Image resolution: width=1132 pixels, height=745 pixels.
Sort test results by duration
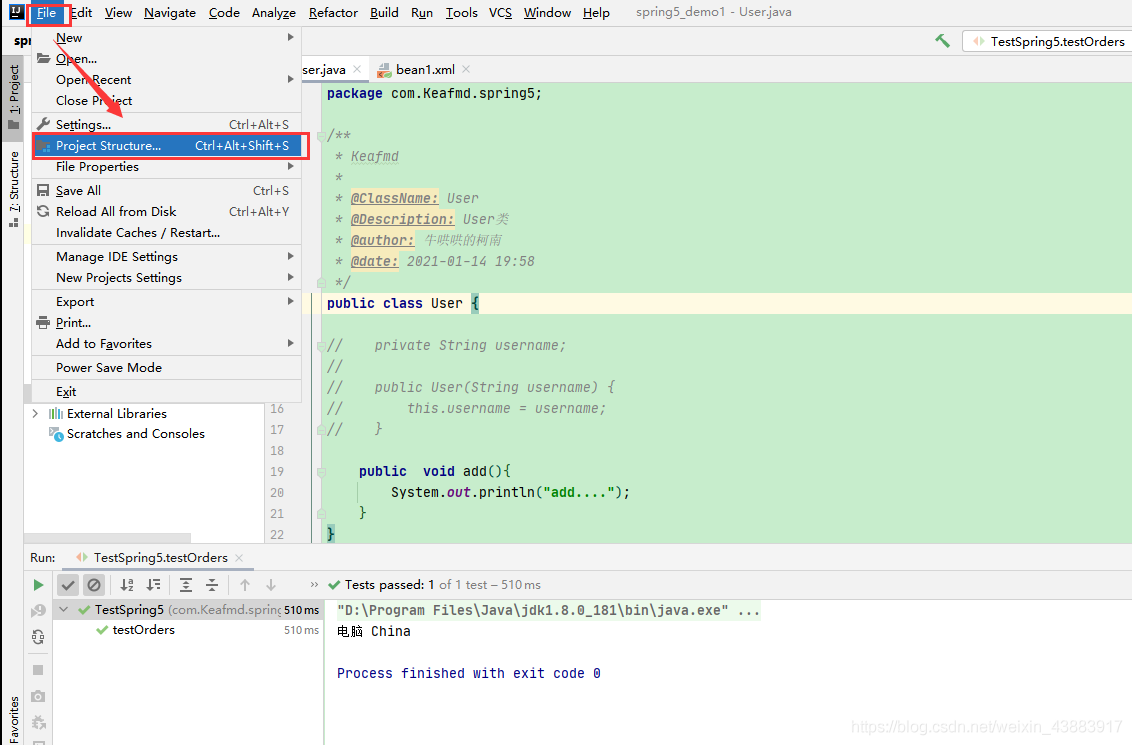pyautogui.click(x=154, y=585)
